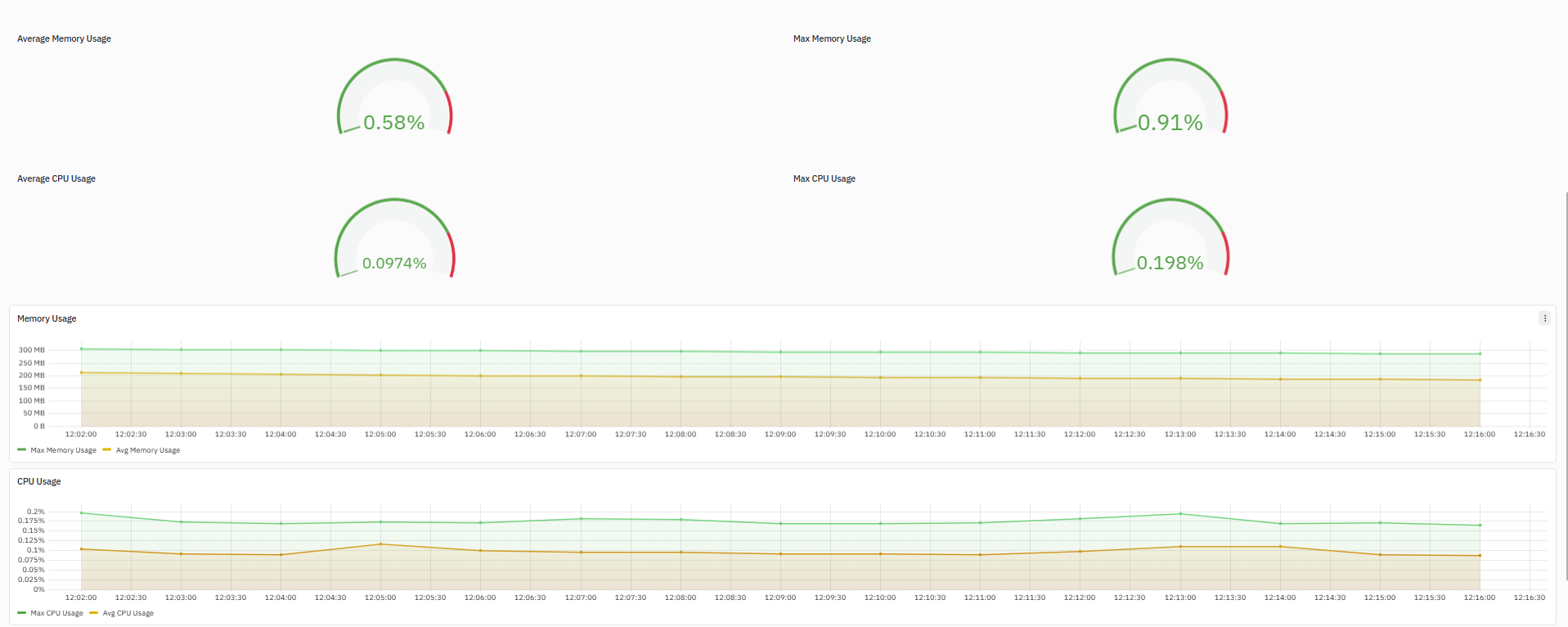Click the 0.175% CPU axis label
This screenshot has width=1568, height=627.
(x=32, y=521)
